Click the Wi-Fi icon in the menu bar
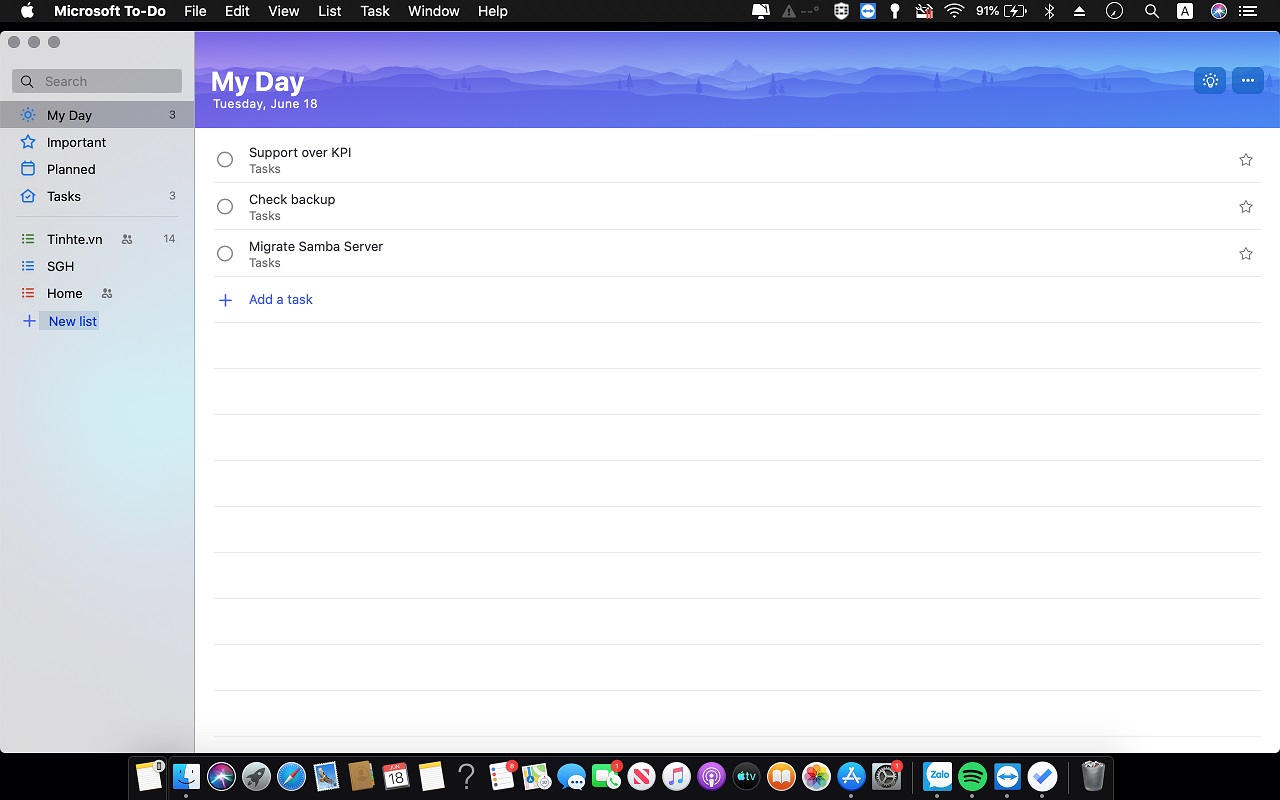 click(954, 11)
